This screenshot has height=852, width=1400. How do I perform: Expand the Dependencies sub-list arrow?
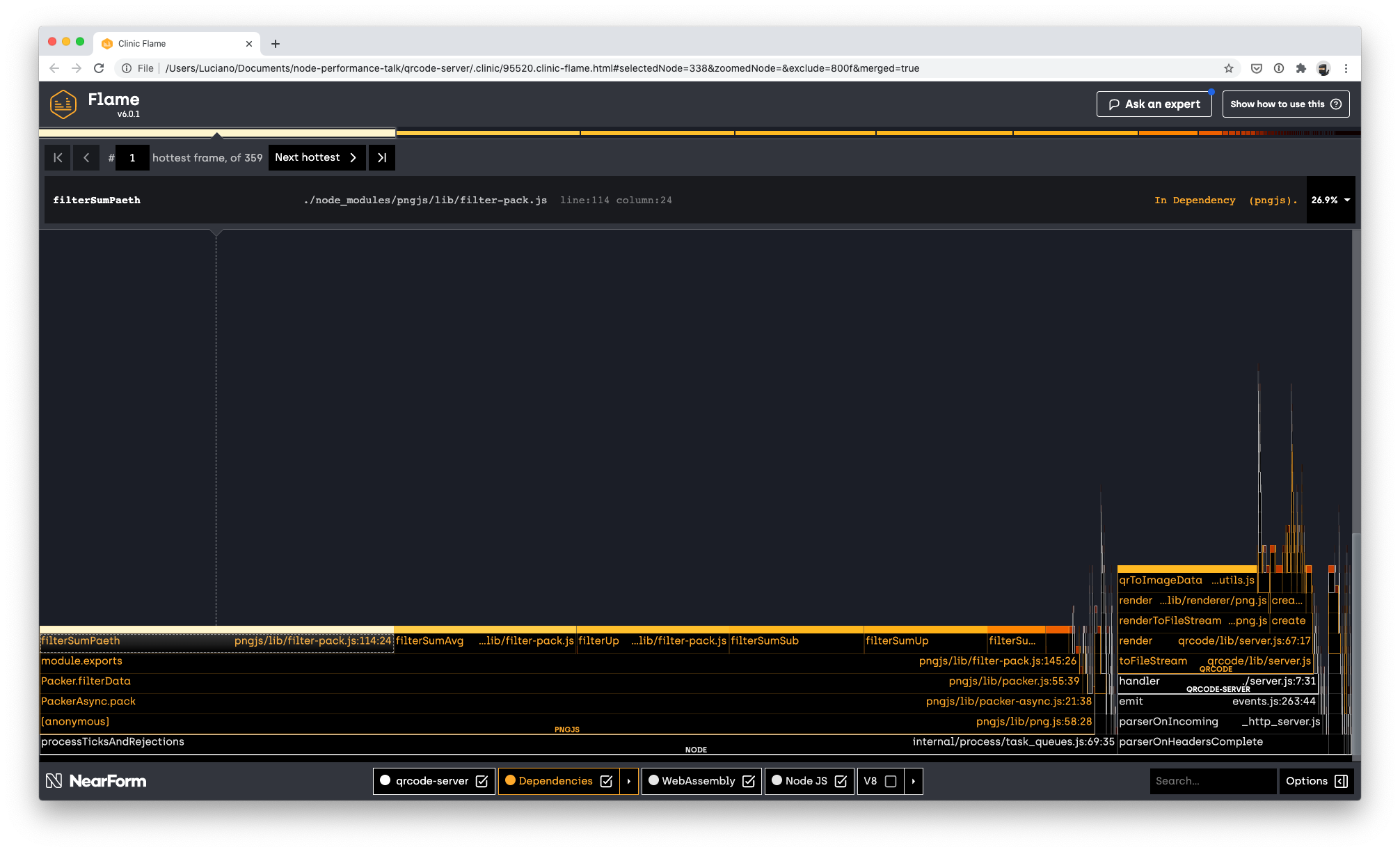pyautogui.click(x=629, y=781)
